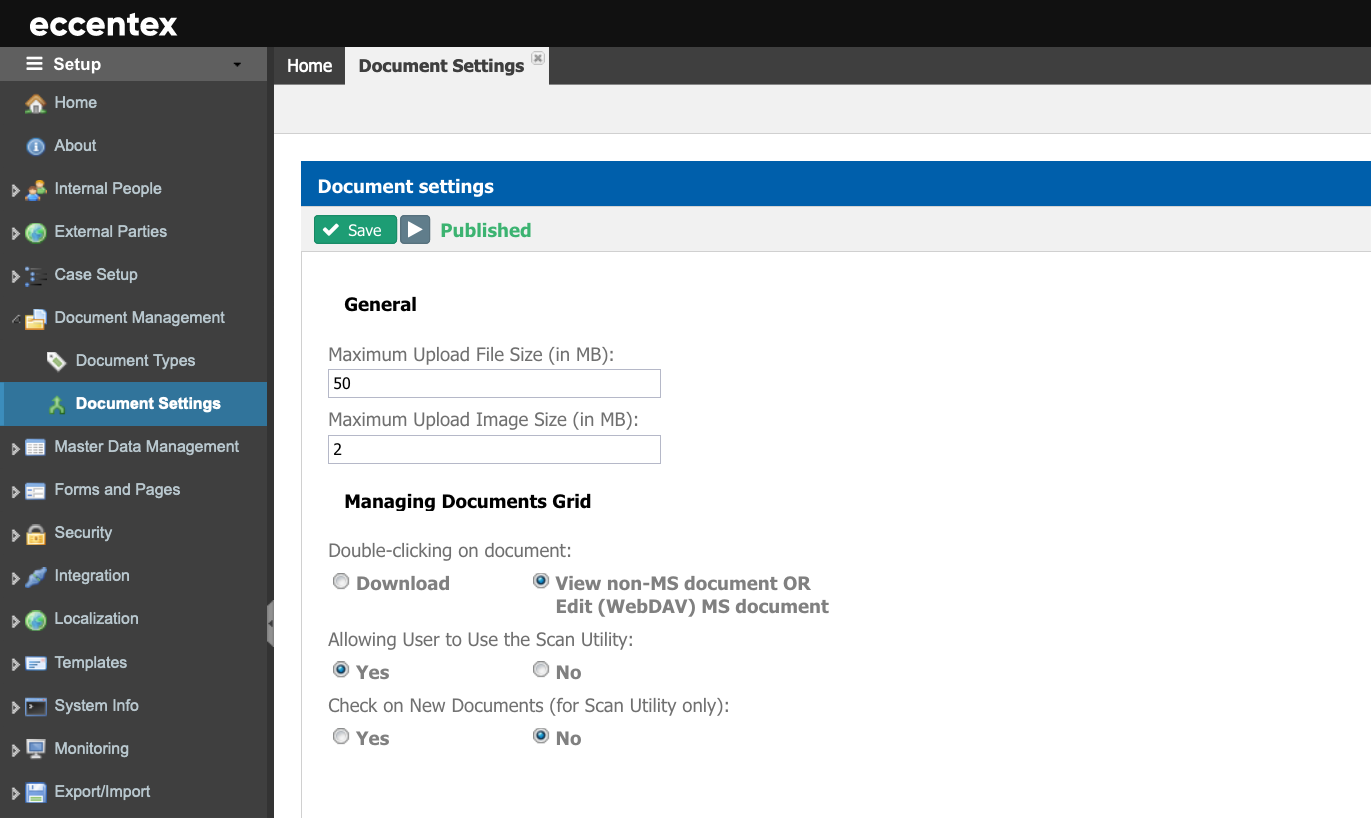Click the Published status label
The image size is (1371, 818).
pos(485,230)
